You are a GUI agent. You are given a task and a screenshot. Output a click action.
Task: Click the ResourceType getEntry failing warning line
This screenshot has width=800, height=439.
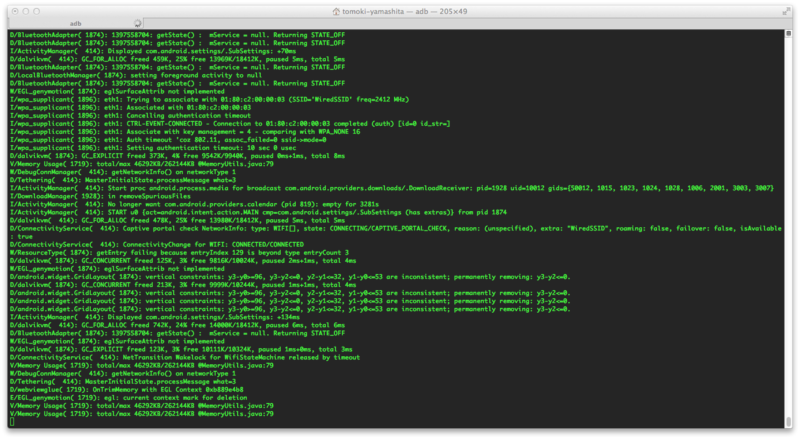[x=179, y=253]
